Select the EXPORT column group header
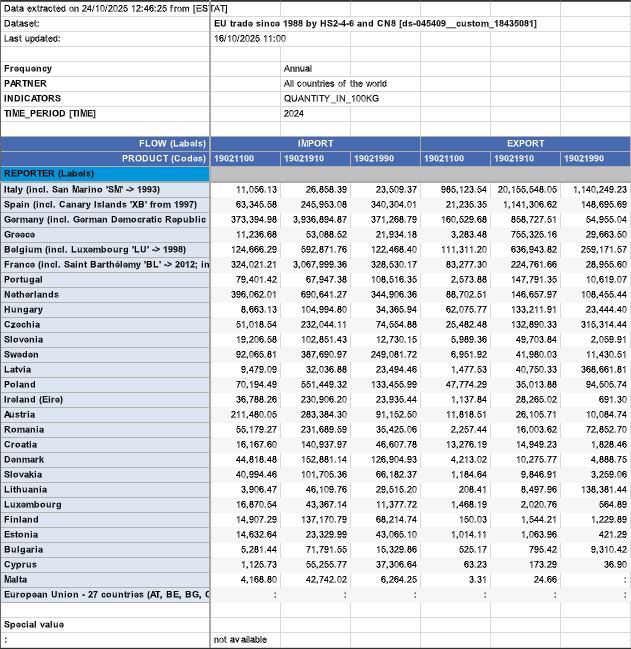 click(525, 143)
